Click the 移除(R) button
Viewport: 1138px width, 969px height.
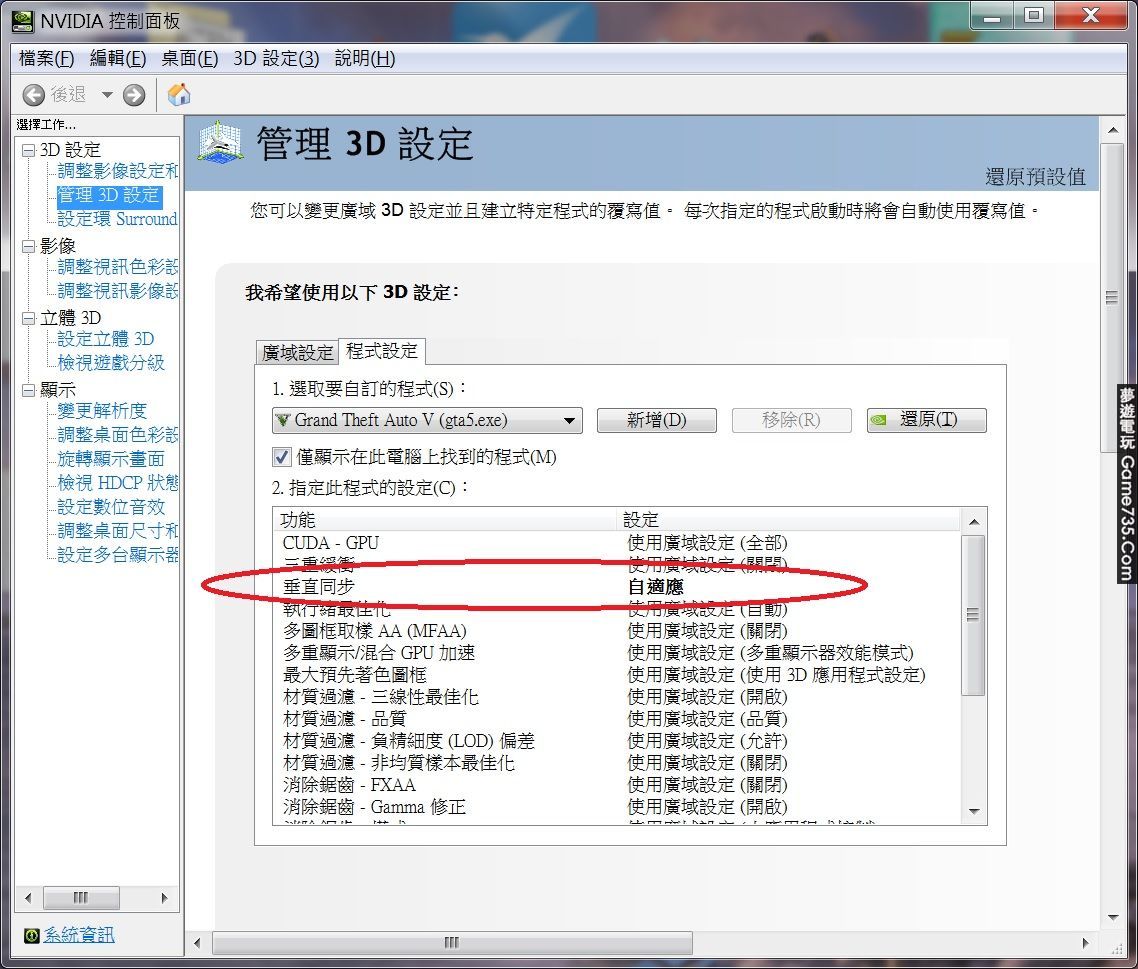(791, 420)
